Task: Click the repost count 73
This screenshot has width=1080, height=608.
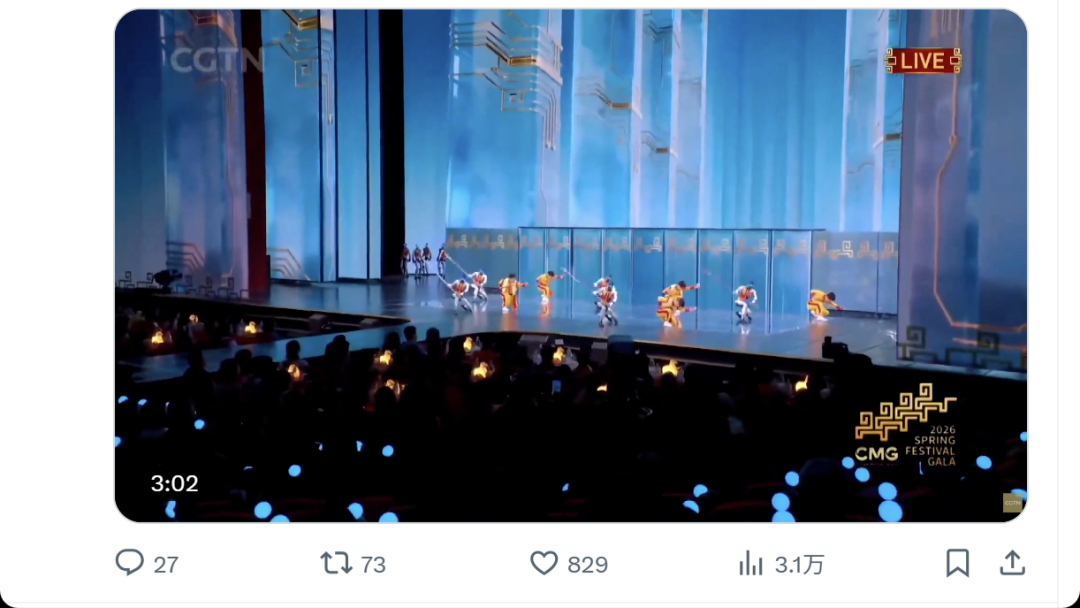Action: 373,565
